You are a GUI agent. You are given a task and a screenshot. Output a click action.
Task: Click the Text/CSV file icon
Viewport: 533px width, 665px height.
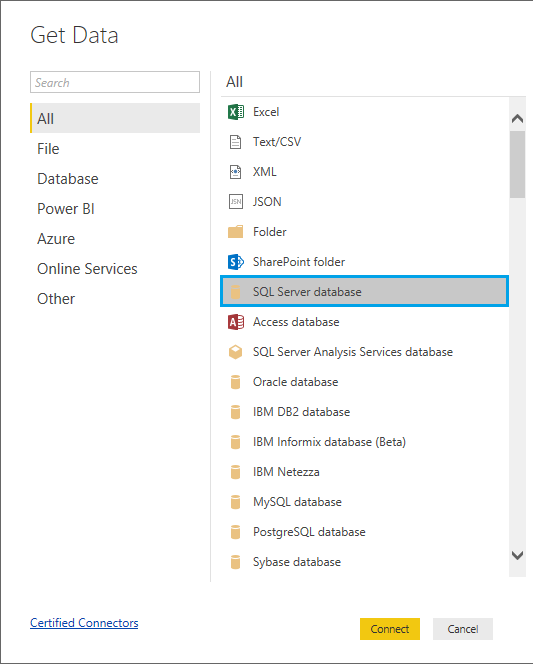pos(235,142)
